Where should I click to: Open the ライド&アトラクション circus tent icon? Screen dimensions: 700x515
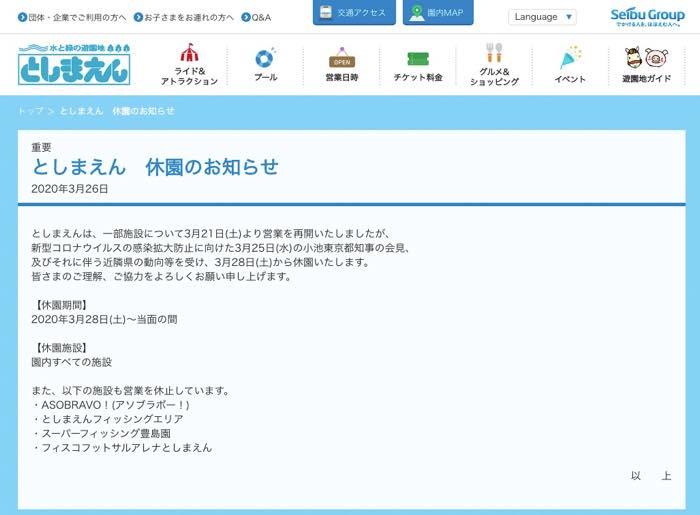click(189, 53)
